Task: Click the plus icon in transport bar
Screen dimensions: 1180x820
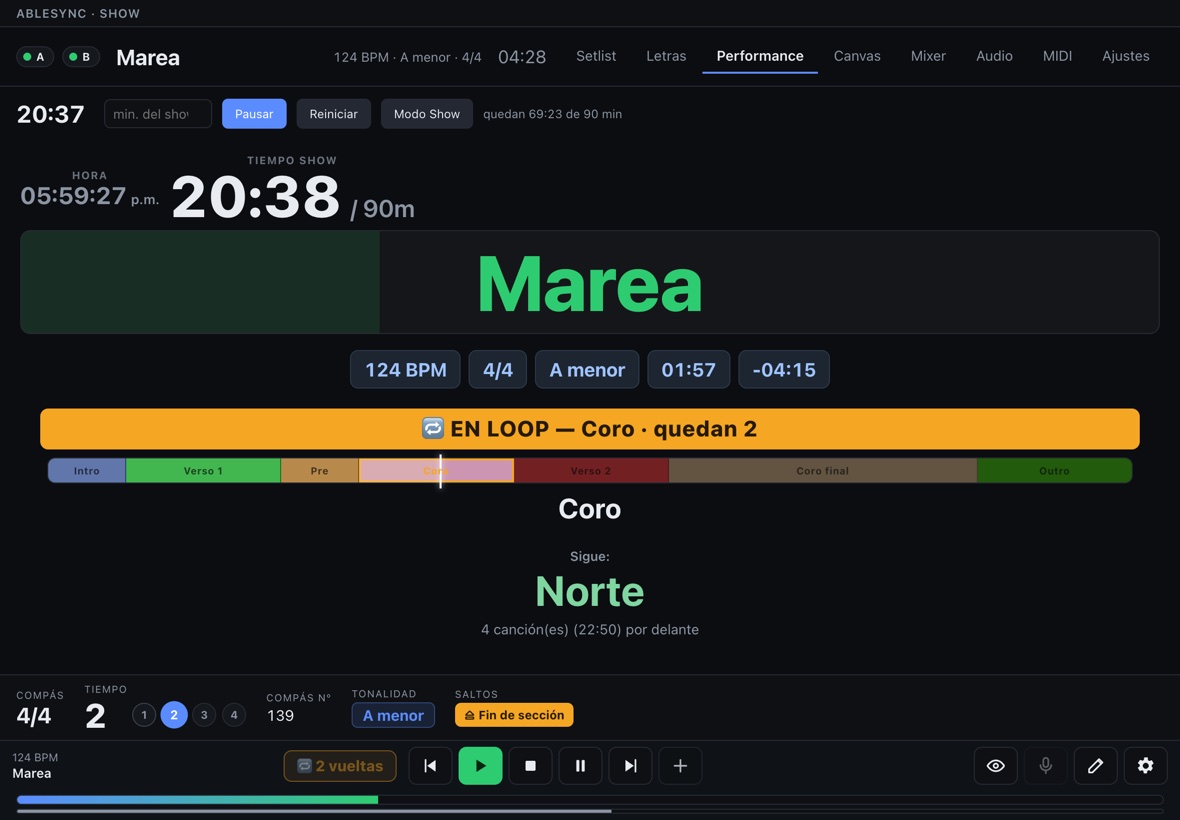Action: [x=680, y=766]
